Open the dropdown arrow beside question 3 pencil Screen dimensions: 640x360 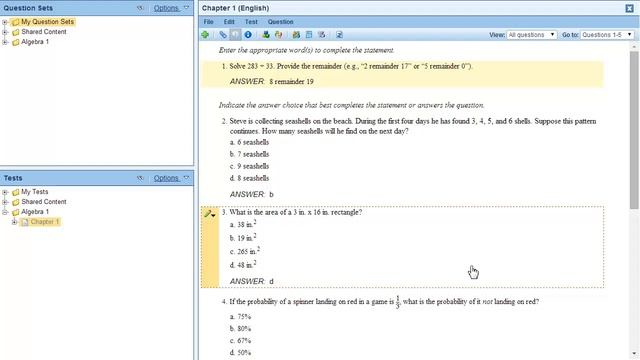pos(213,215)
